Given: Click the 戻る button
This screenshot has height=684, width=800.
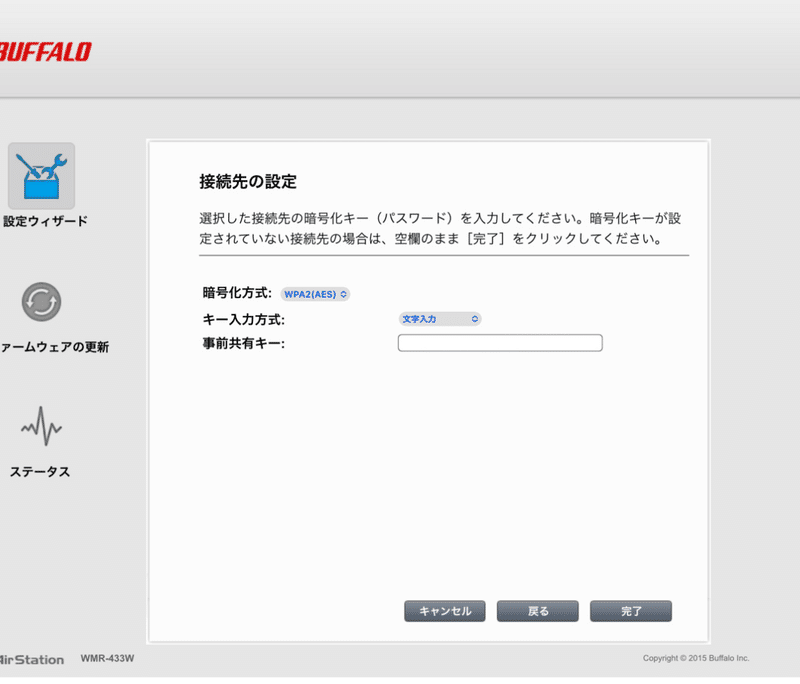Looking at the screenshot, I should (538, 611).
